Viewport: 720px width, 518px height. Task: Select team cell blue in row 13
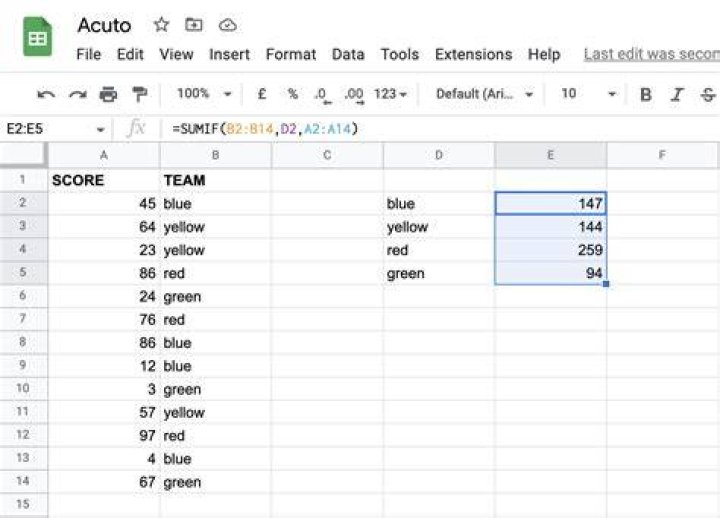click(215, 459)
